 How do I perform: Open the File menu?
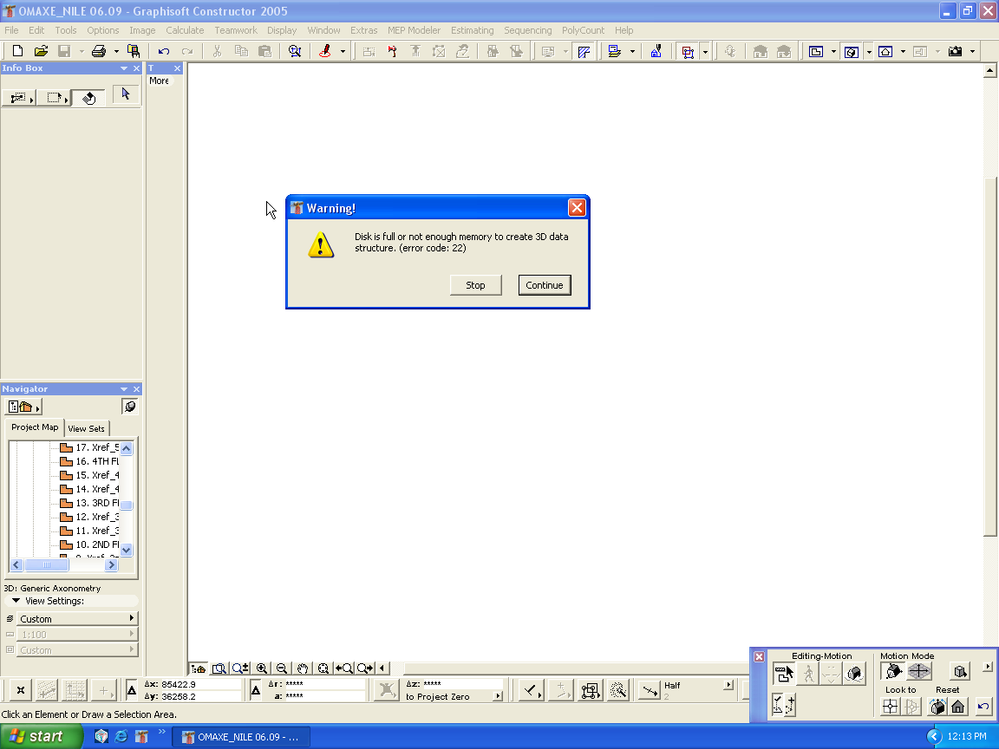11,30
